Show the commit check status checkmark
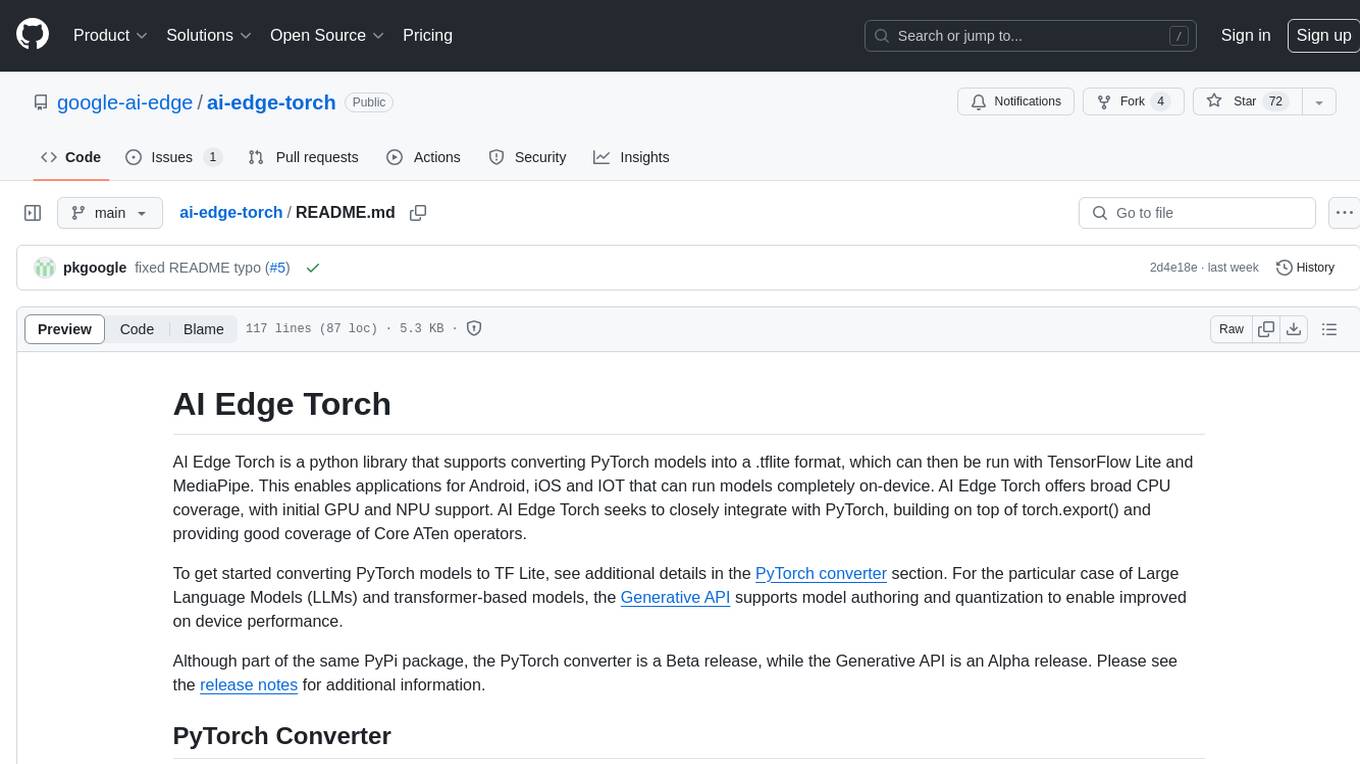The image size is (1360, 764). [313, 268]
